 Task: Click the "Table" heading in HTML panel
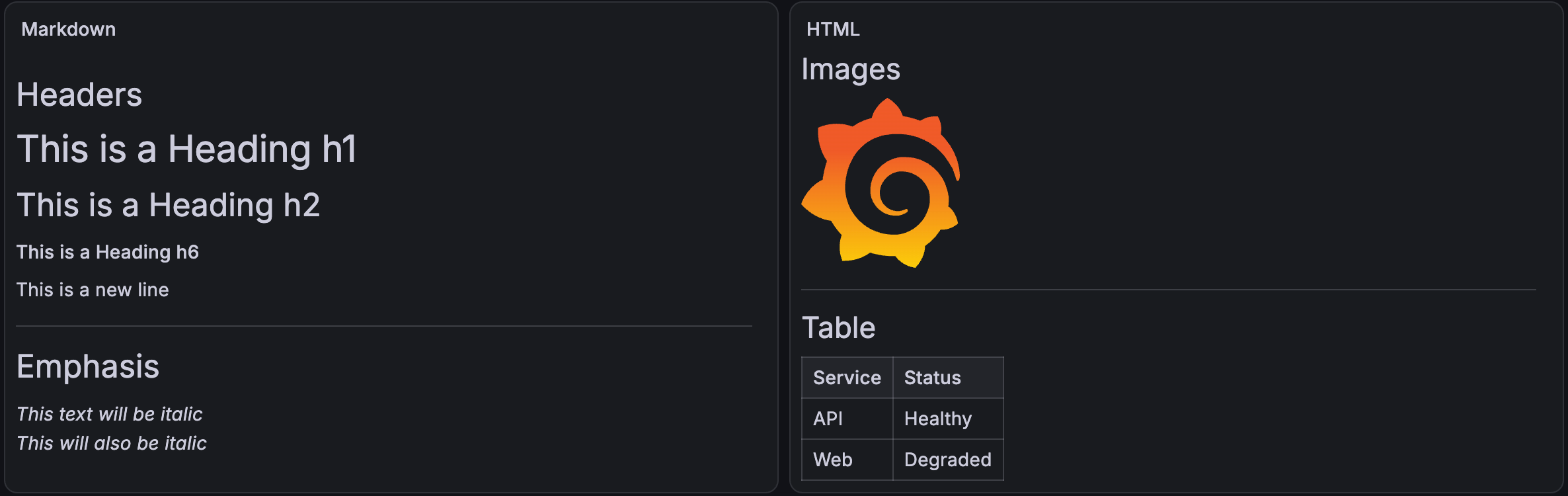click(x=839, y=327)
